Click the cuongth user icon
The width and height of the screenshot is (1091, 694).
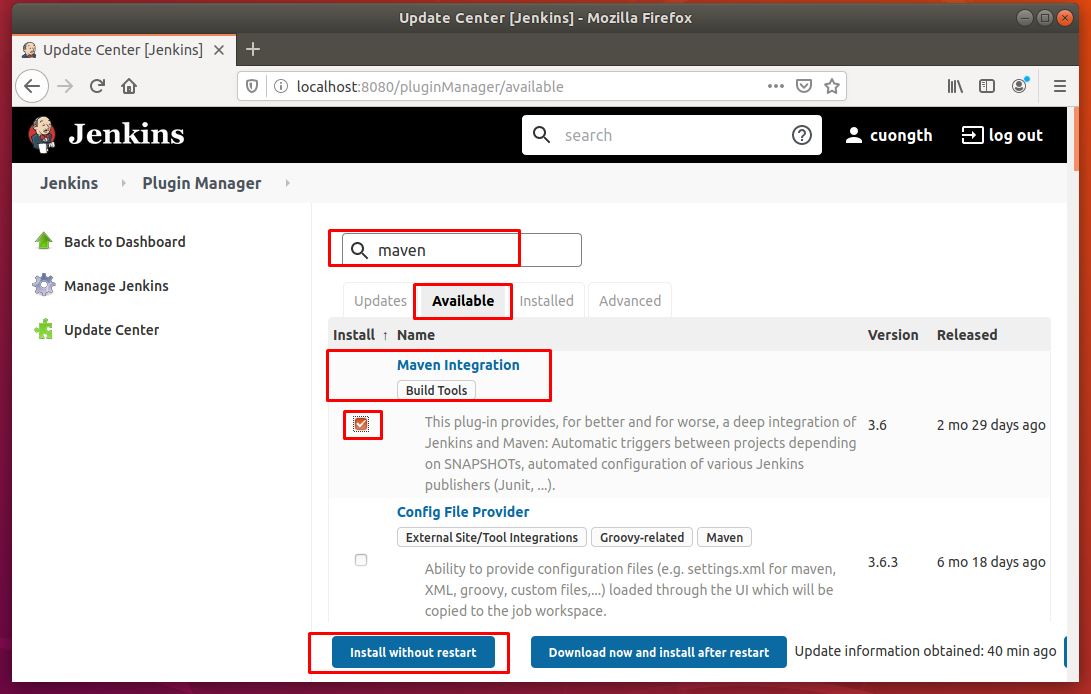[855, 134]
